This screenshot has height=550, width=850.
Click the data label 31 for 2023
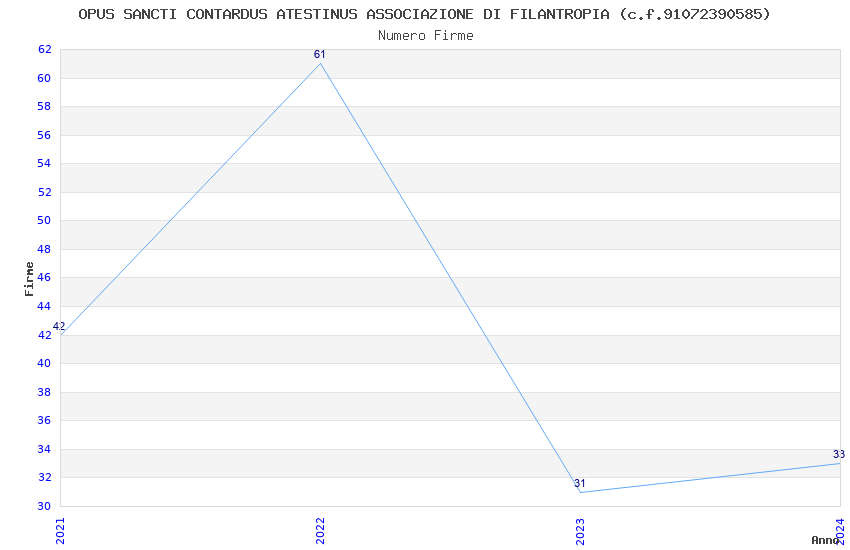580,483
